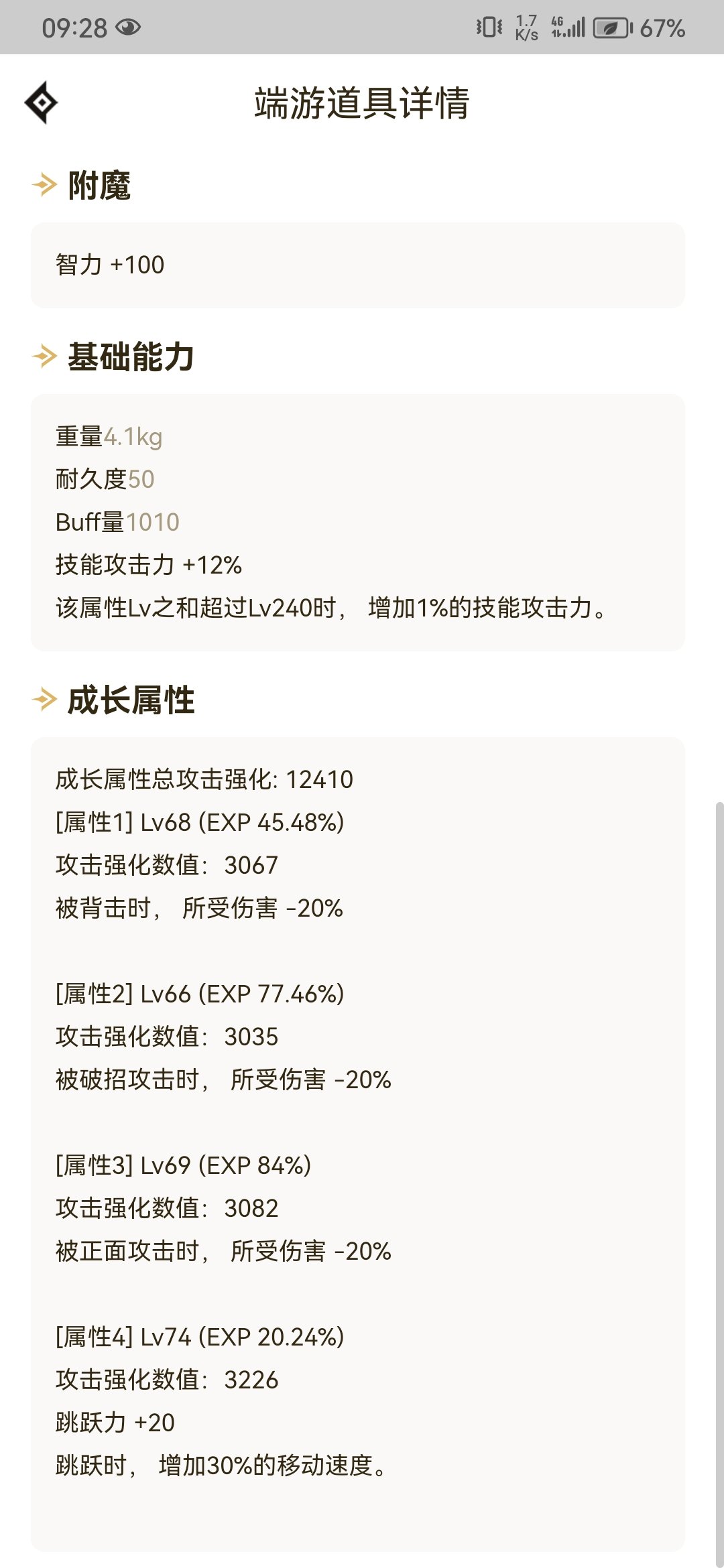The image size is (724, 1568).
Task: Tap the 智力 +100 enchant card
Action: point(358,265)
